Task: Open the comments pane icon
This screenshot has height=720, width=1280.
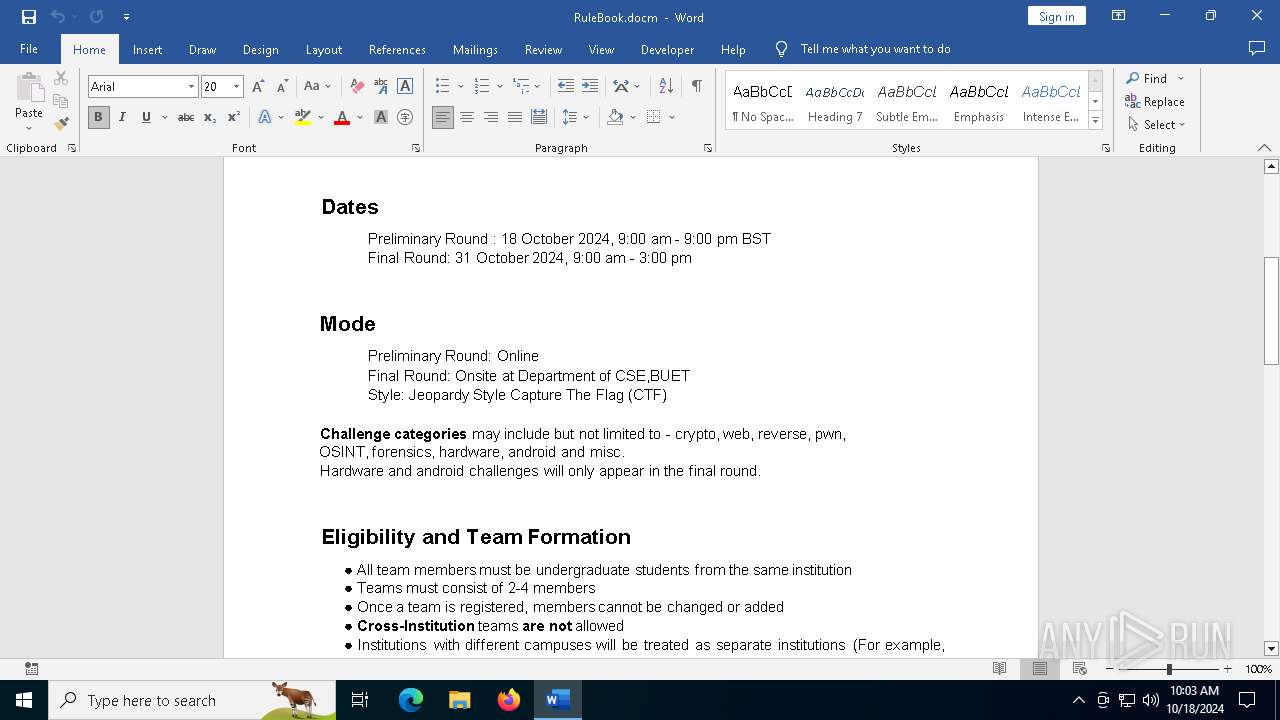Action: coord(1257,48)
